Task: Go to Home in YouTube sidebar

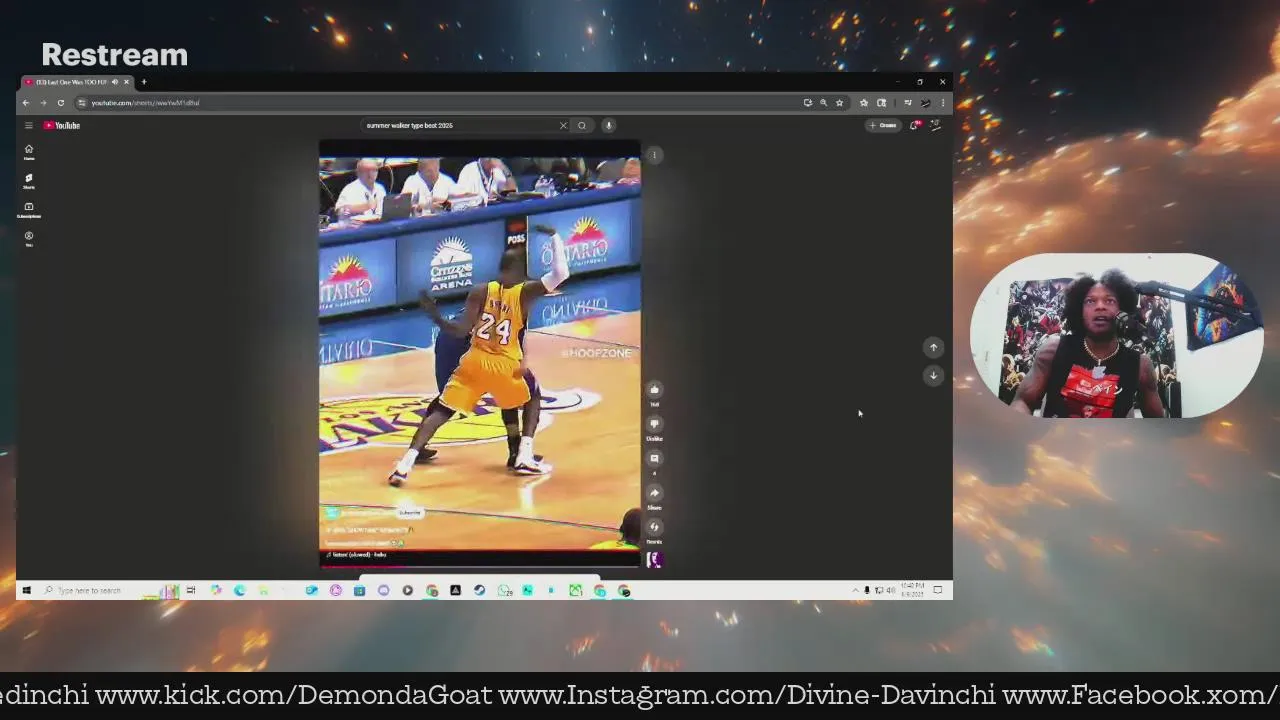Action: tap(29, 152)
